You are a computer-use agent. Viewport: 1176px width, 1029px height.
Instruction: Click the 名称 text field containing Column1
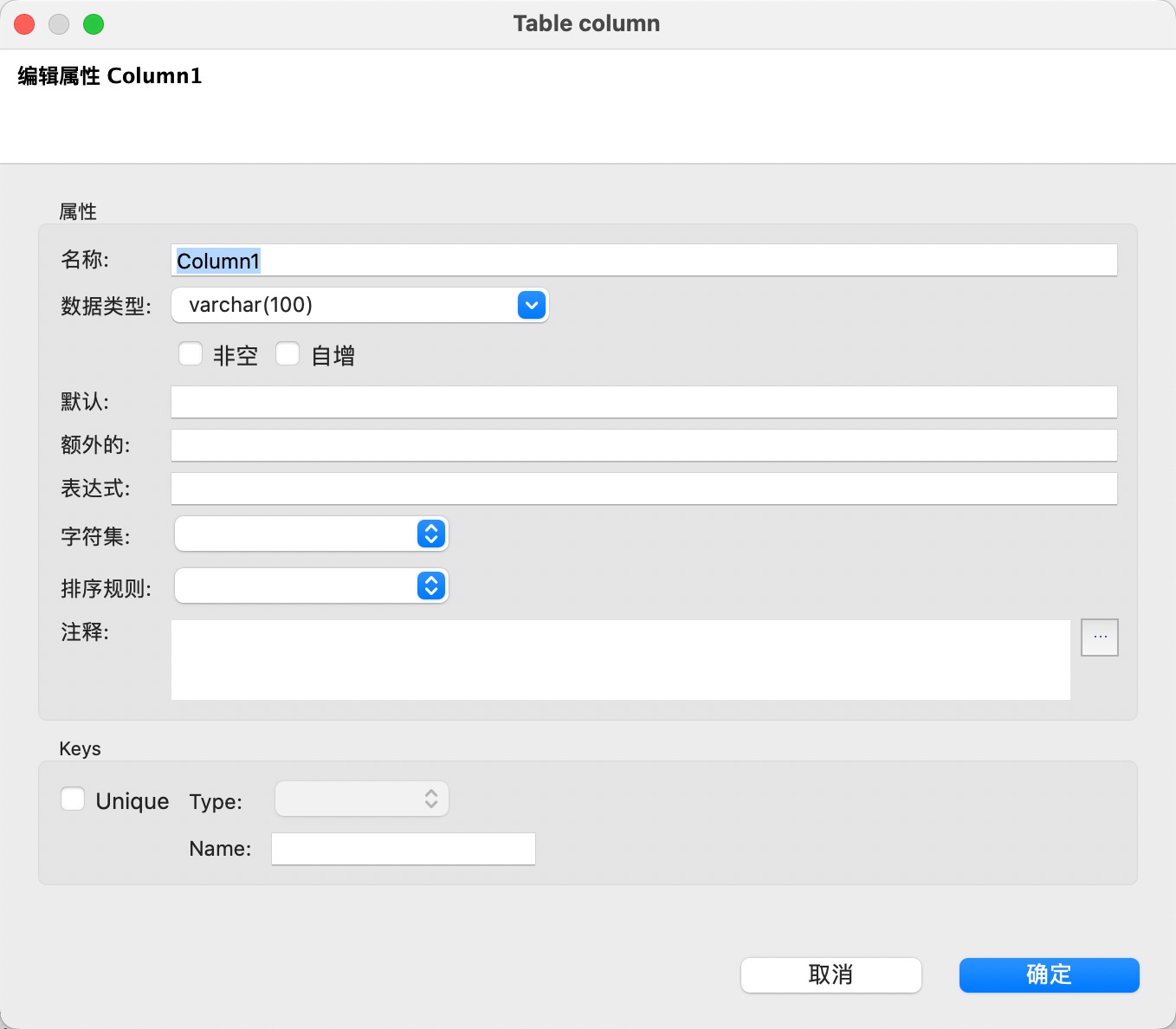(643, 261)
